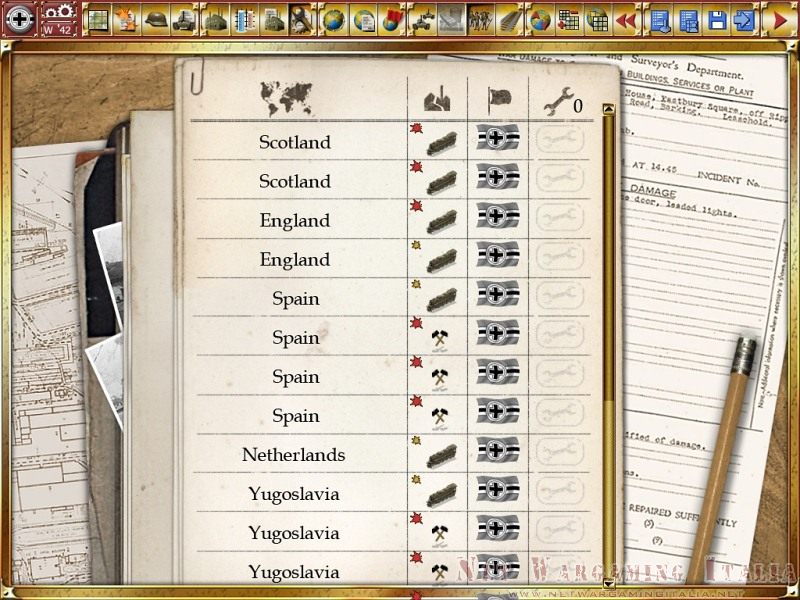Viewport: 800px width, 600px height.
Task: Toggle repair wrench on first Scotland row
Action: (559, 142)
